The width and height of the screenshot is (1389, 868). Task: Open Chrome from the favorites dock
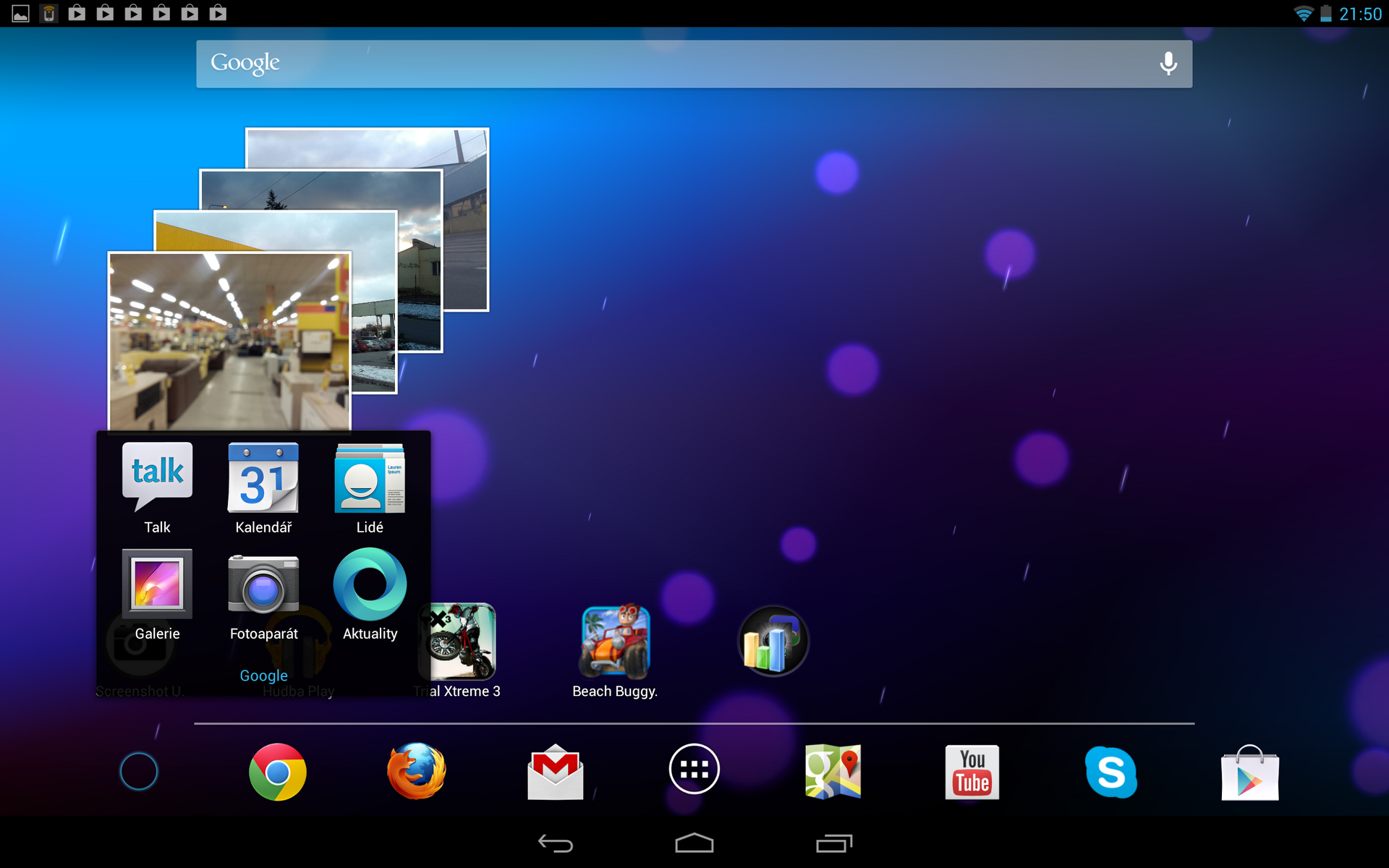tap(277, 772)
